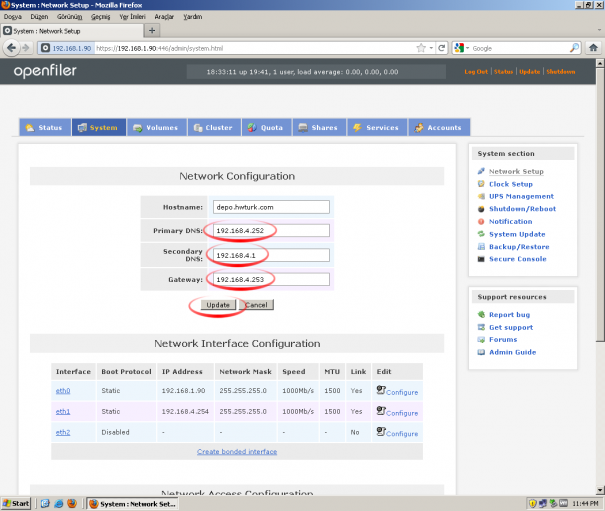Screen dimensions: 605x511
Task: Open the URL history dropdown arrow
Action: (x=431, y=48)
